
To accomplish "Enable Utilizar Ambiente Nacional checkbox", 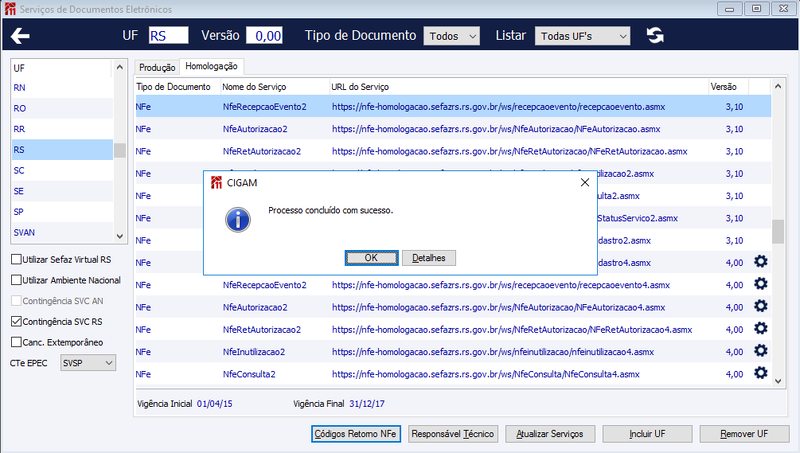I will click(16, 280).
